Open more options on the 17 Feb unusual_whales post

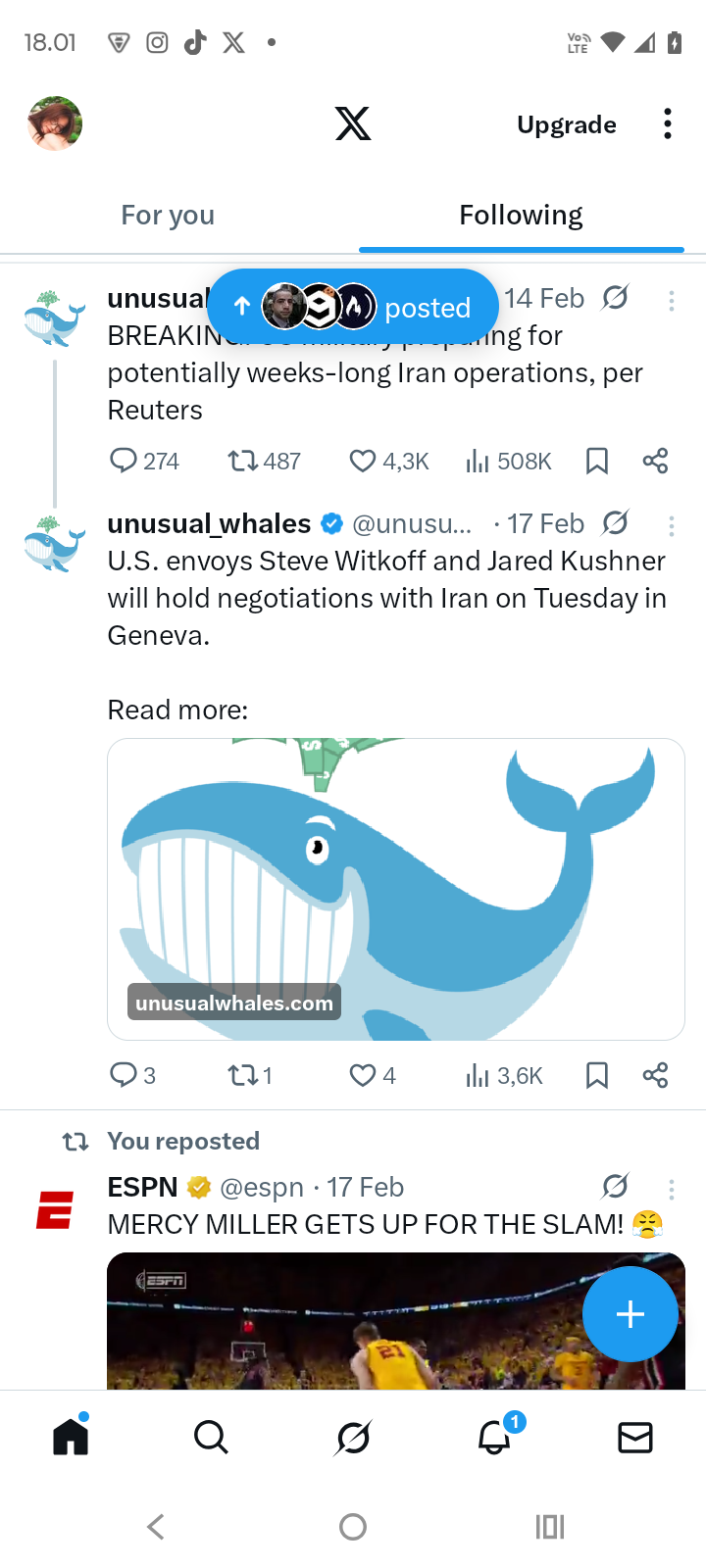pyautogui.click(x=672, y=526)
